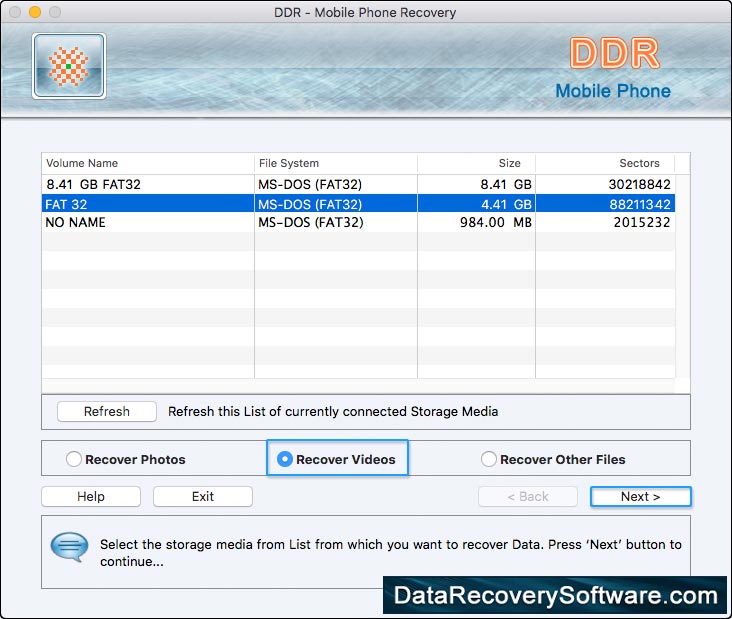The image size is (732, 619).
Task: Select the Recover Videos radio button
Action: 284,459
